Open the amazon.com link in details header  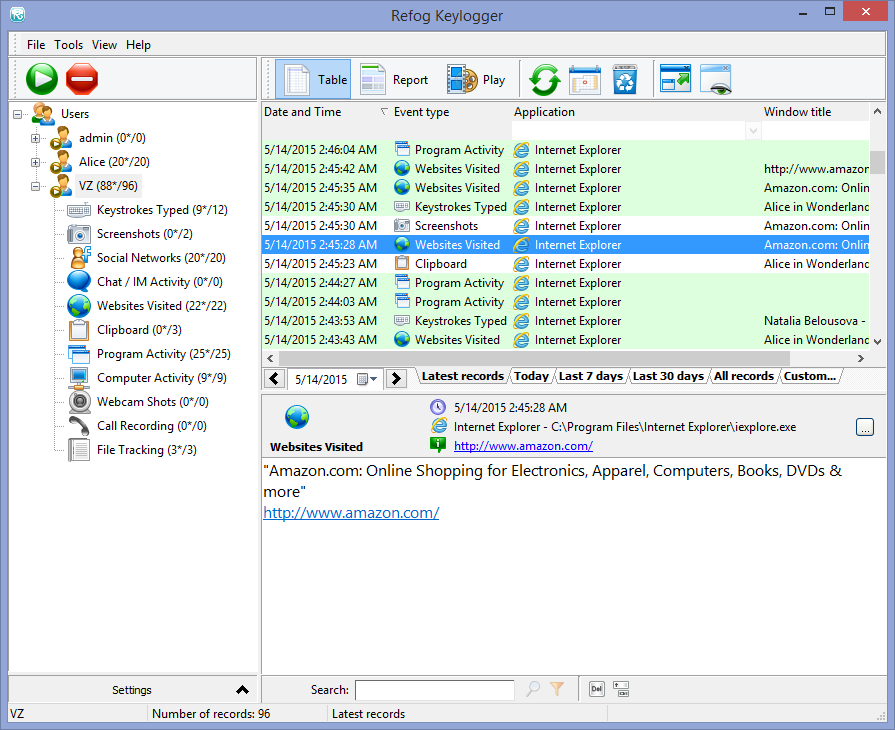(523, 446)
